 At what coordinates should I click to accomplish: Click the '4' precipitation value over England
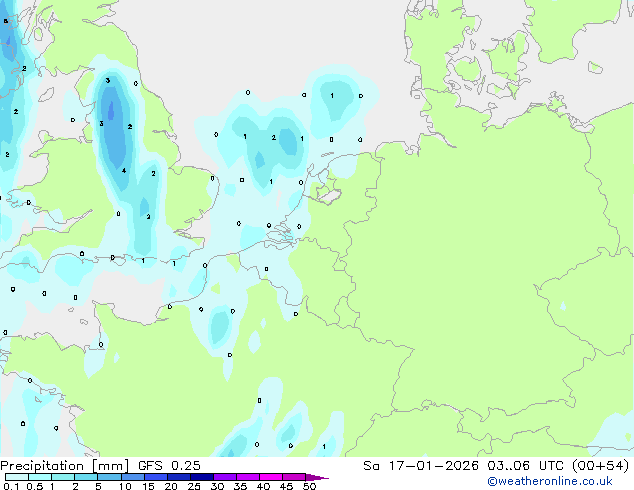124,171
